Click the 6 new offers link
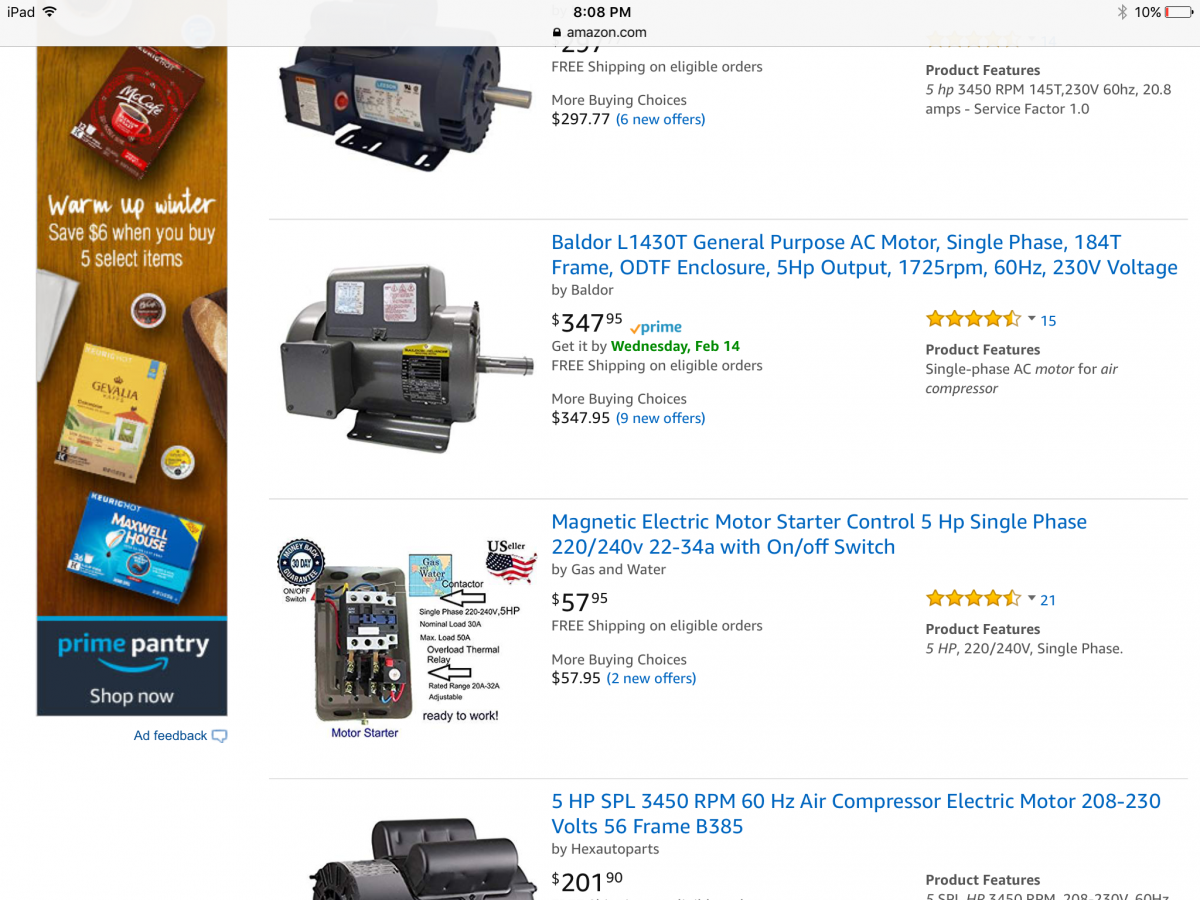The height and width of the screenshot is (900, 1200). pyautogui.click(x=660, y=119)
